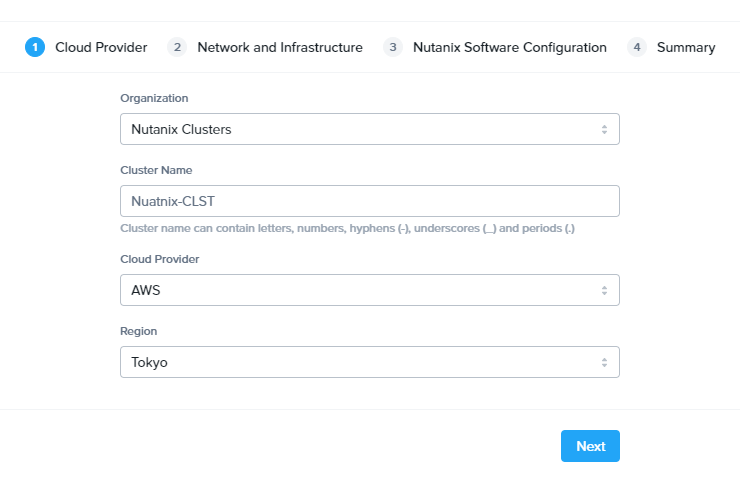Click the Region field label
Screen dimensions: 740x477
click(138, 331)
